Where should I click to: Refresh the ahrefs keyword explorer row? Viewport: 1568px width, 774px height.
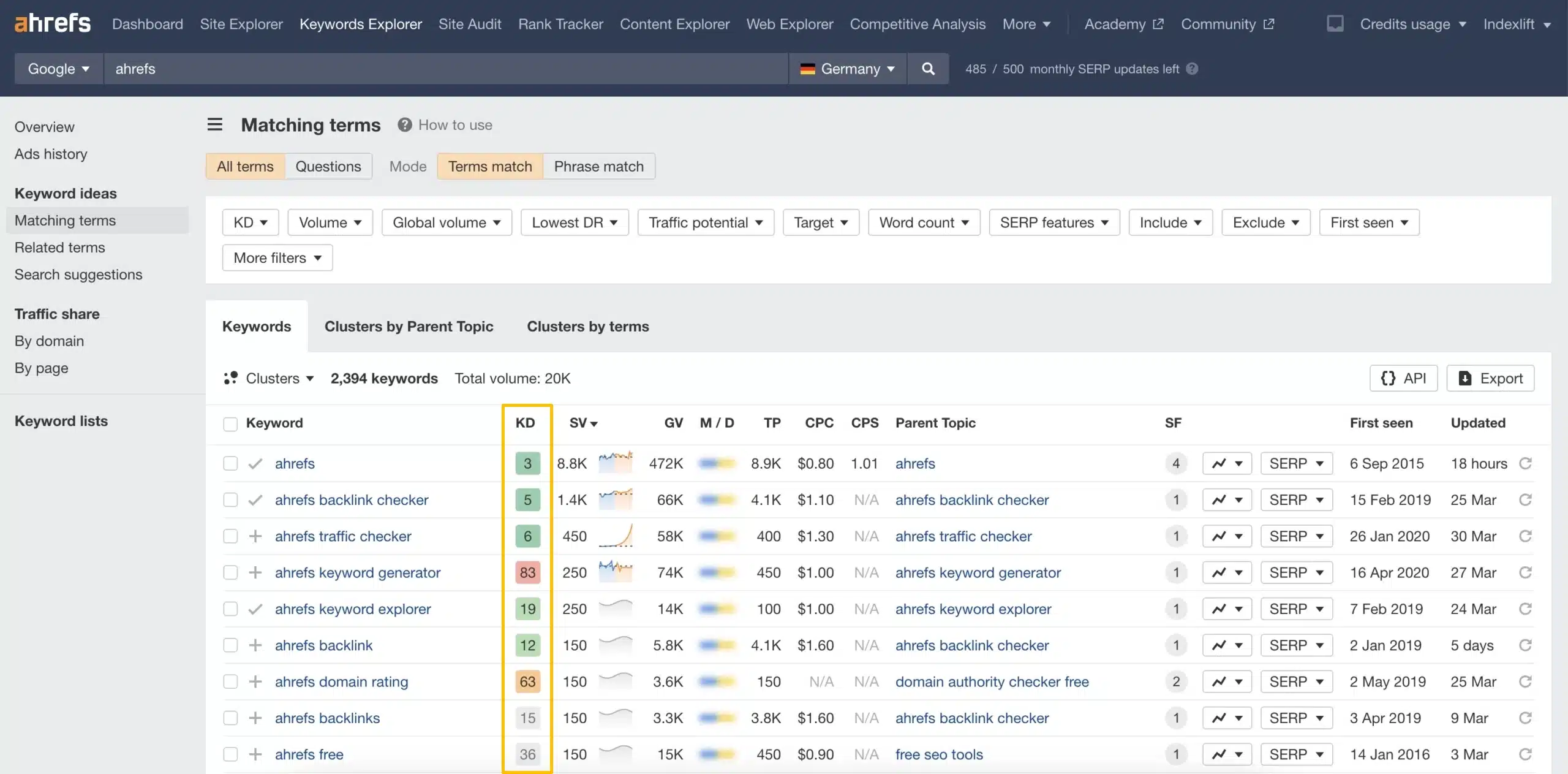[1526, 609]
